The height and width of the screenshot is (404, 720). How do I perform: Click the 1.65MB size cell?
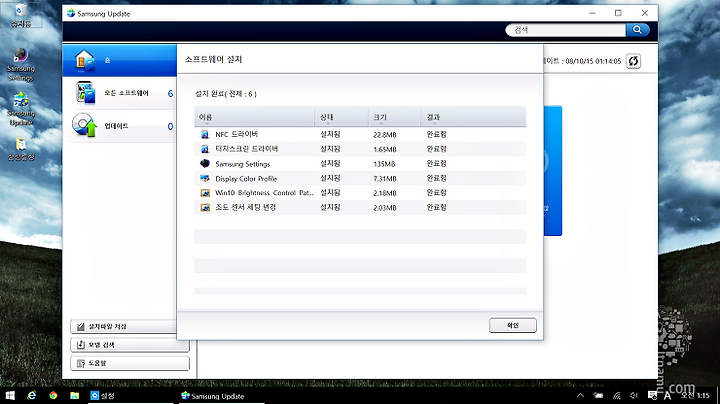pos(385,149)
